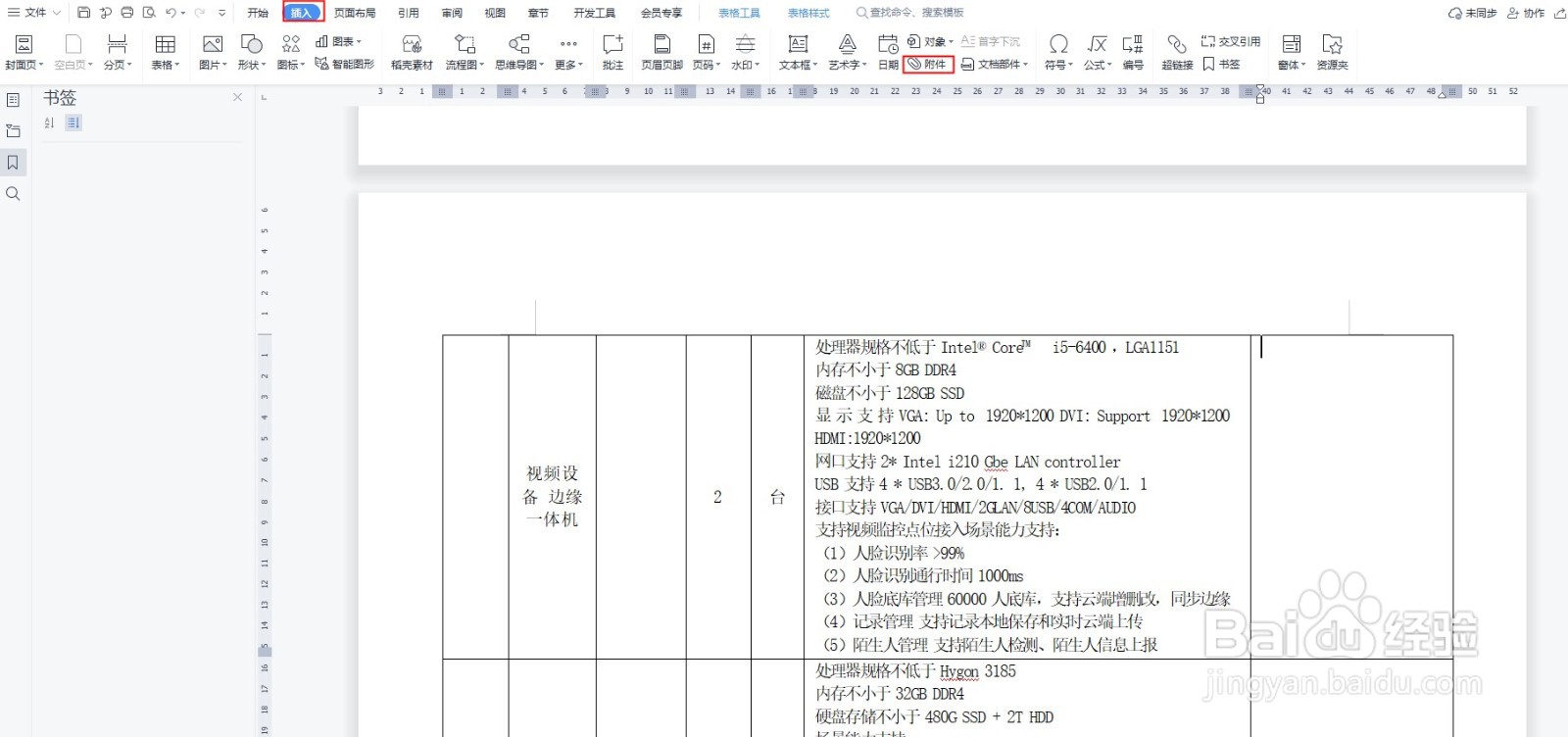Click the Save icon in quick access toolbar
This screenshot has width=1568, height=737.
pos(83,13)
